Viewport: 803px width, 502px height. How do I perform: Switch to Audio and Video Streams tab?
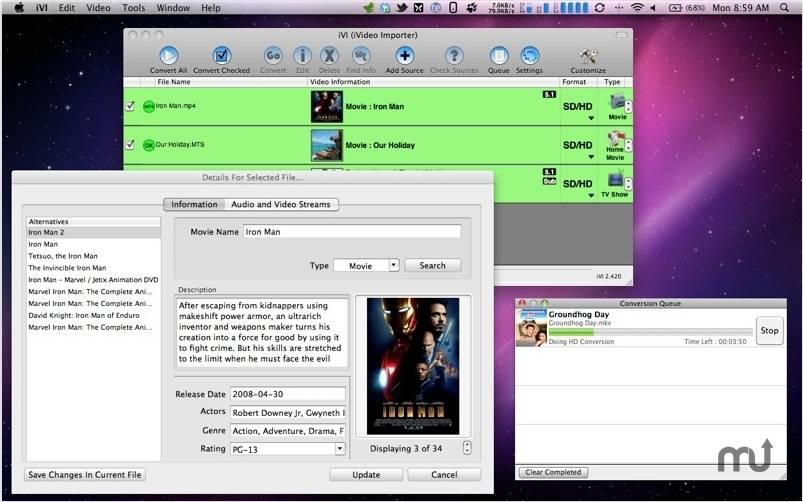point(281,204)
